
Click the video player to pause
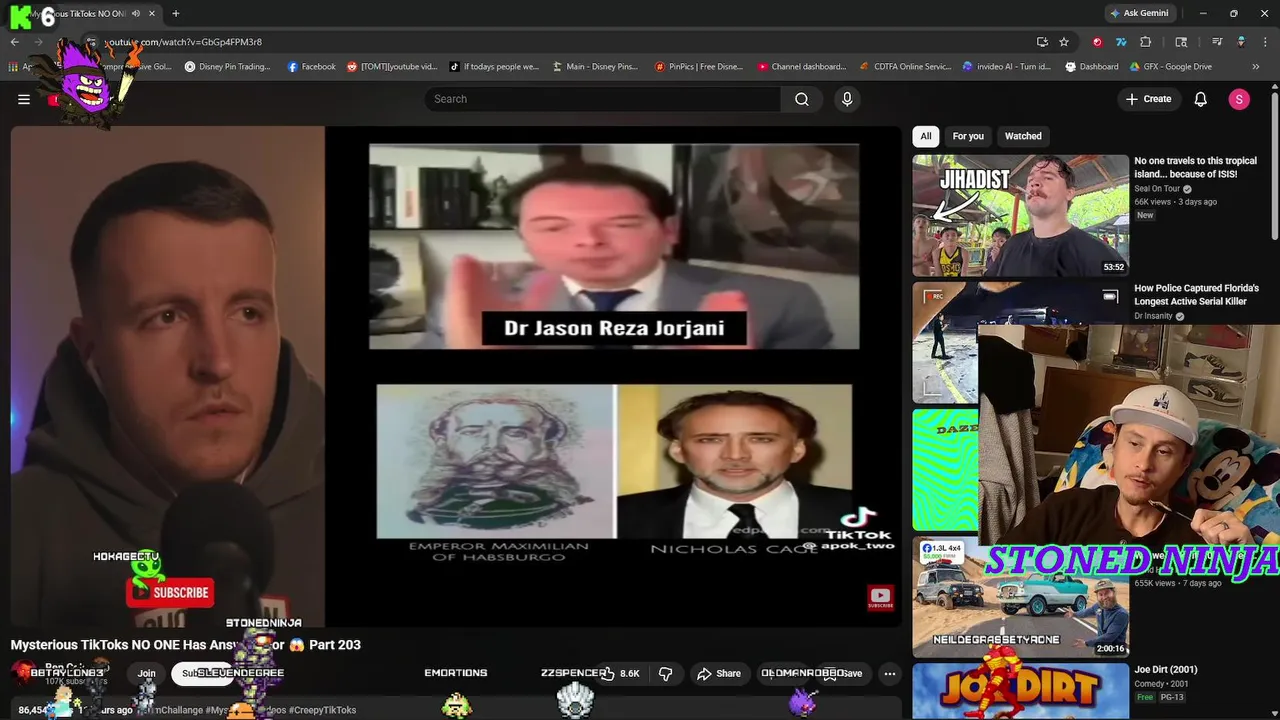(x=455, y=375)
